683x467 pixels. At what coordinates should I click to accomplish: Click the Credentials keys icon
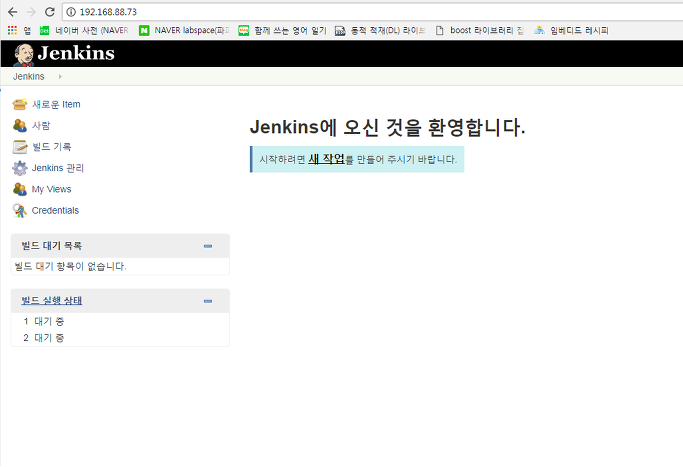pos(20,210)
